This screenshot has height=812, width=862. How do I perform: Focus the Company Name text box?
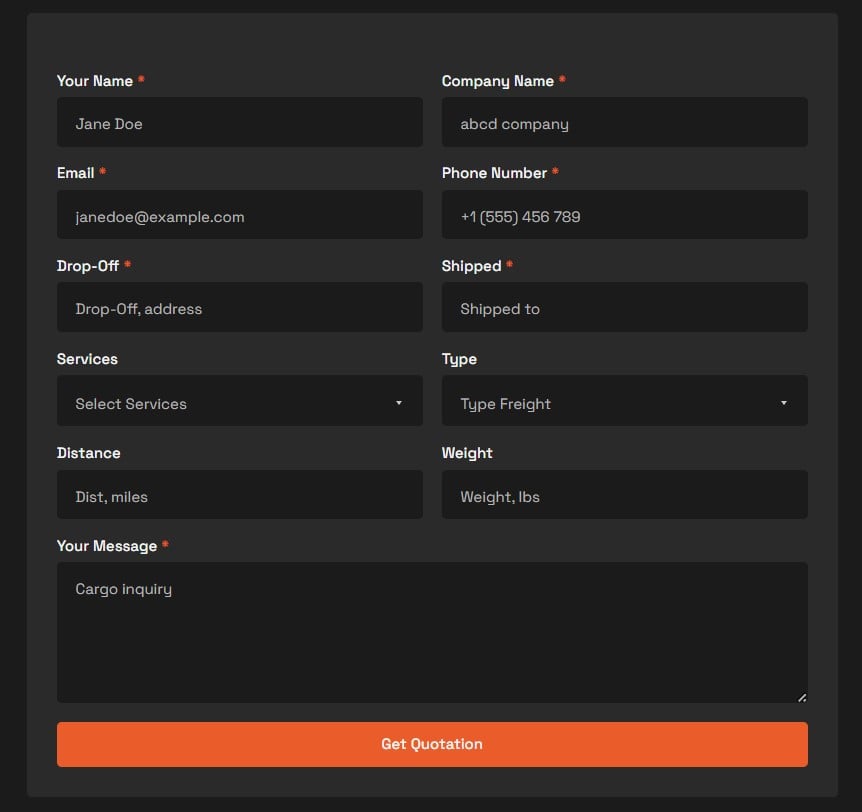(x=625, y=122)
